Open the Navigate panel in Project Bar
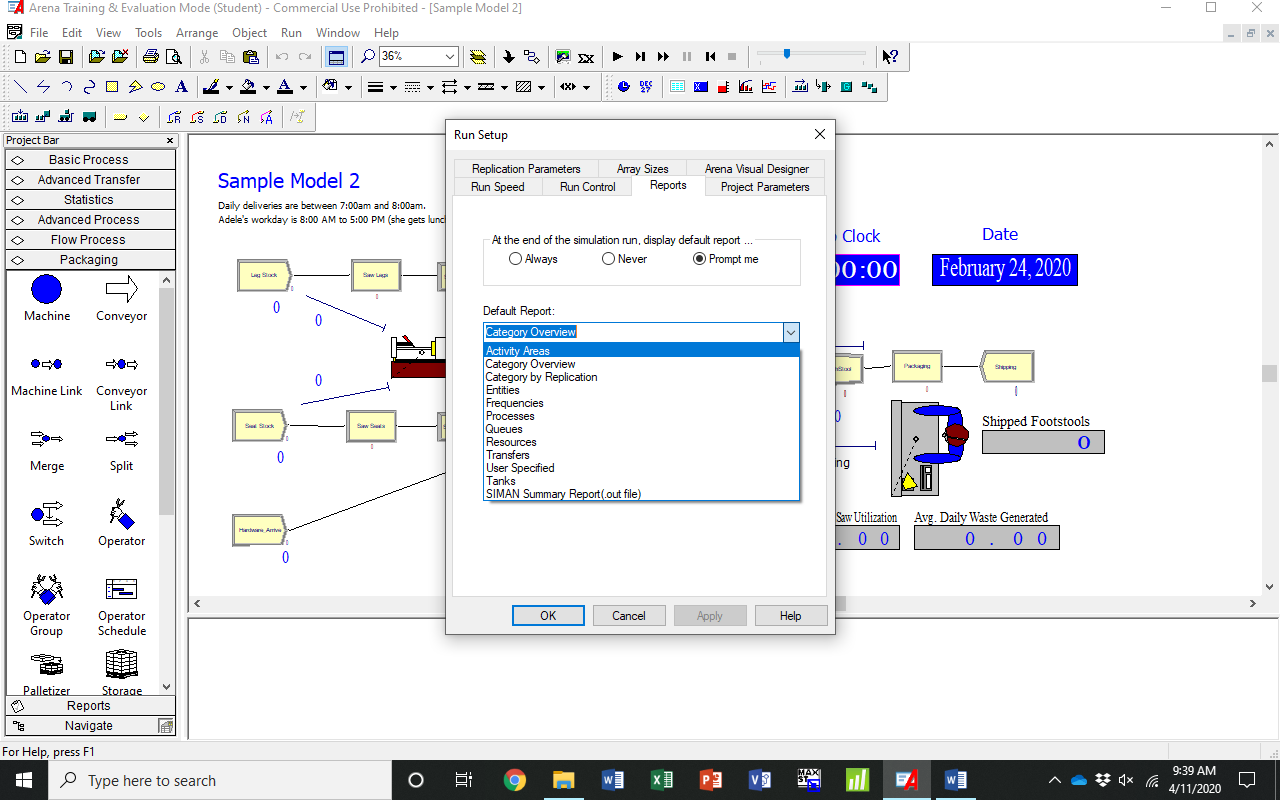1280x800 pixels. [90, 726]
